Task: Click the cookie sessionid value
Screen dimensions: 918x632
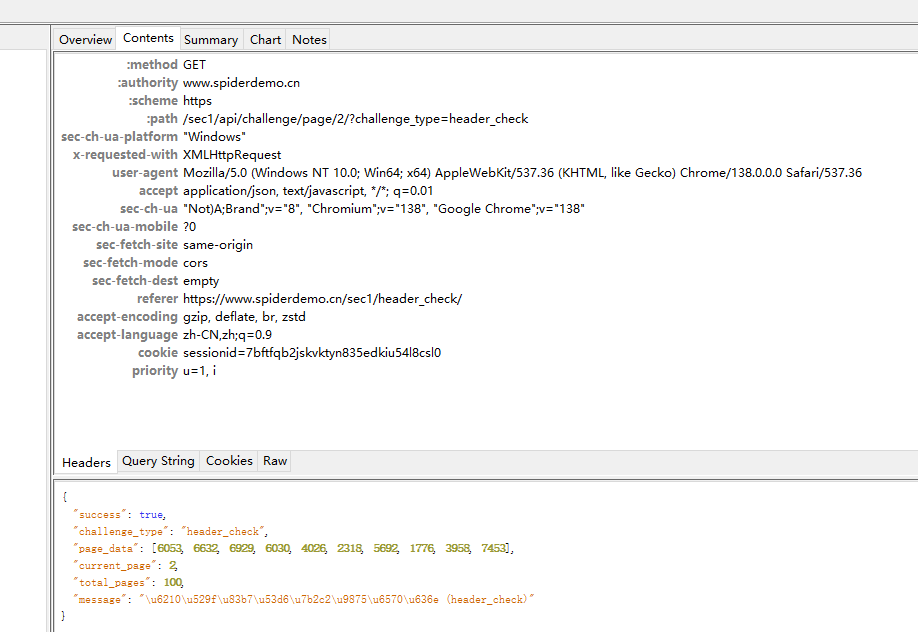Action: (x=312, y=353)
